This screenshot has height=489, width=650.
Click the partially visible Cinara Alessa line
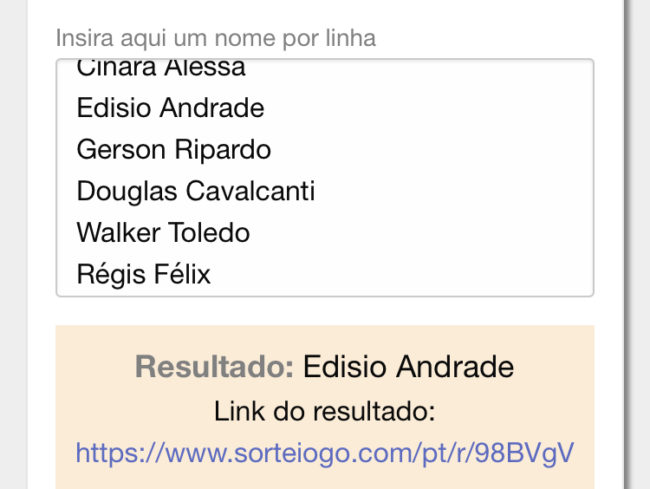click(x=161, y=69)
